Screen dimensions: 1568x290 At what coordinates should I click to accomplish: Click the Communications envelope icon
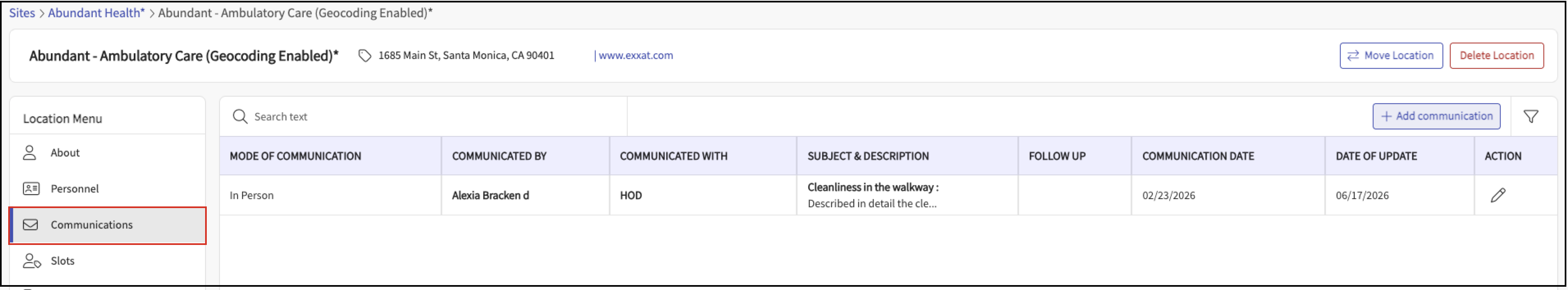pyautogui.click(x=30, y=224)
